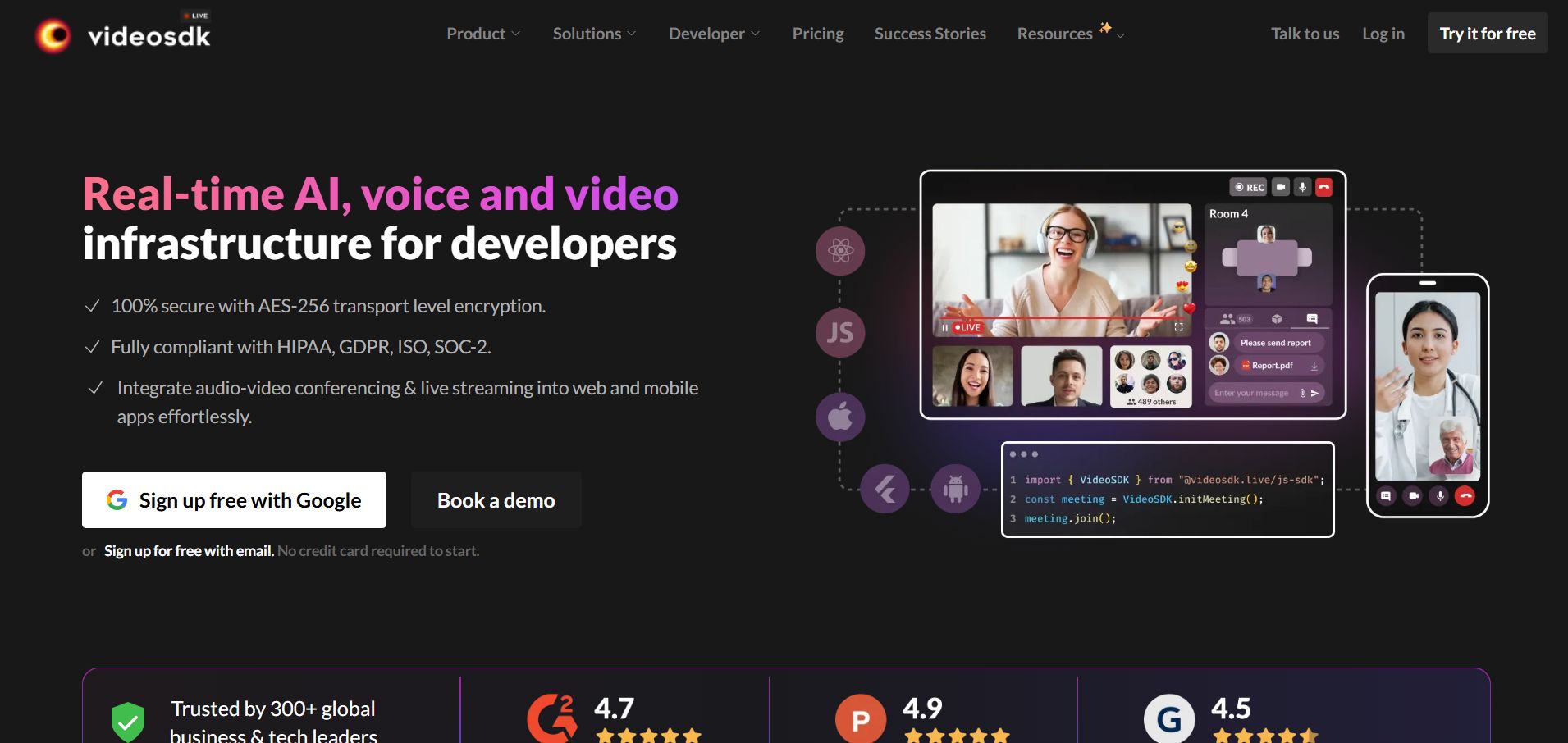This screenshot has width=1568, height=743.
Task: Click the live video red progress bar
Action: click(1064, 317)
